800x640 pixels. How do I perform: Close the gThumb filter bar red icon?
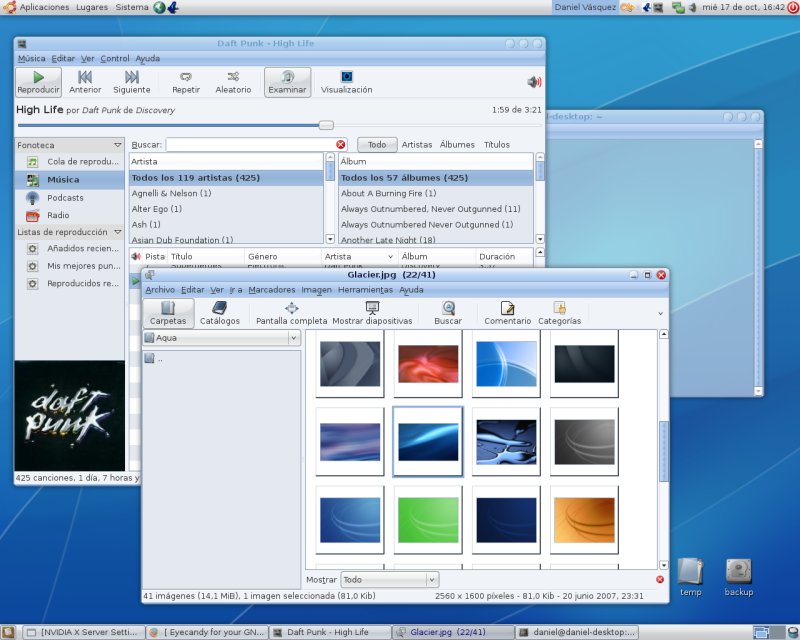pyautogui.click(x=660, y=580)
